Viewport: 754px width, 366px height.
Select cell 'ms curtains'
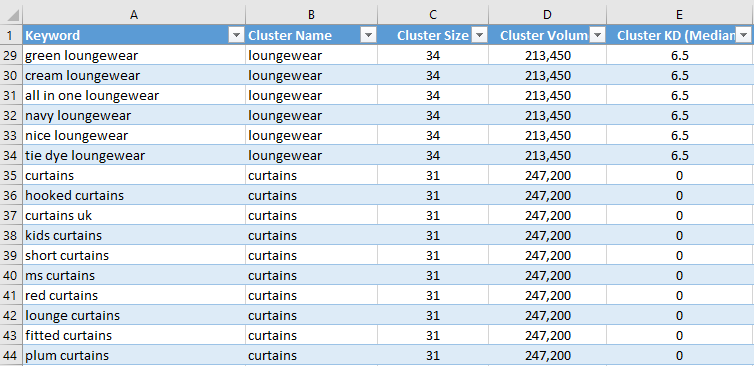click(134, 276)
